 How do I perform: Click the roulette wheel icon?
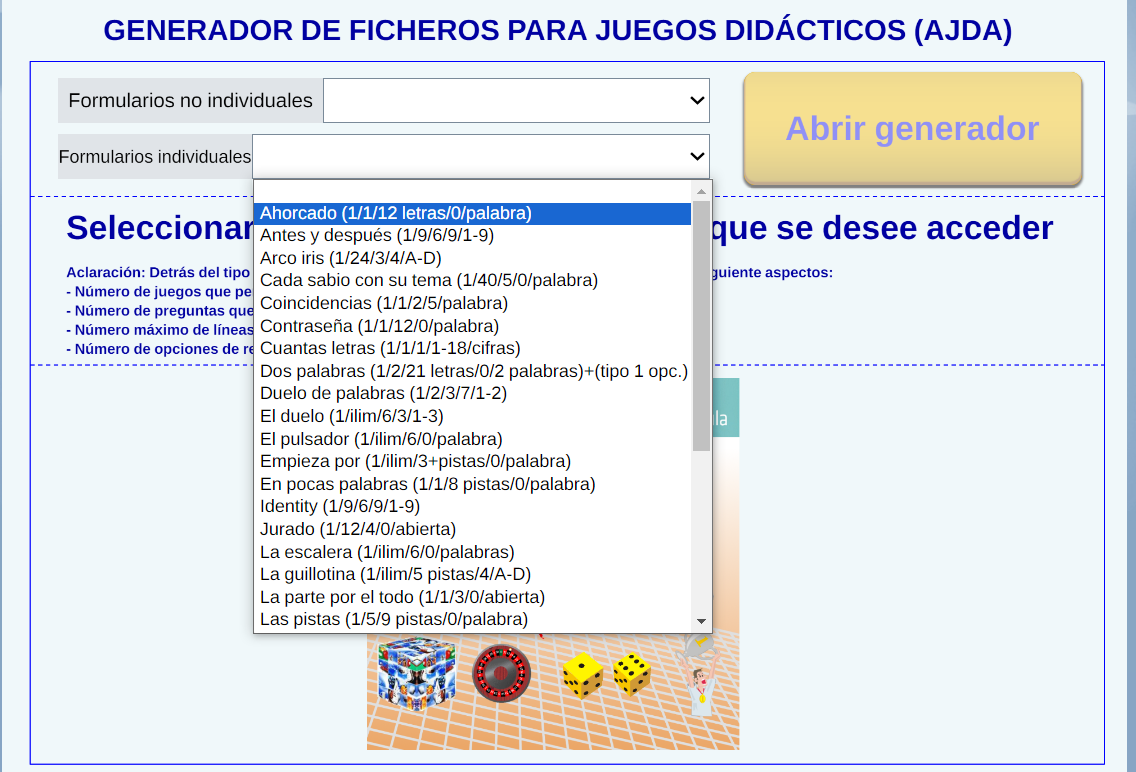[501, 673]
